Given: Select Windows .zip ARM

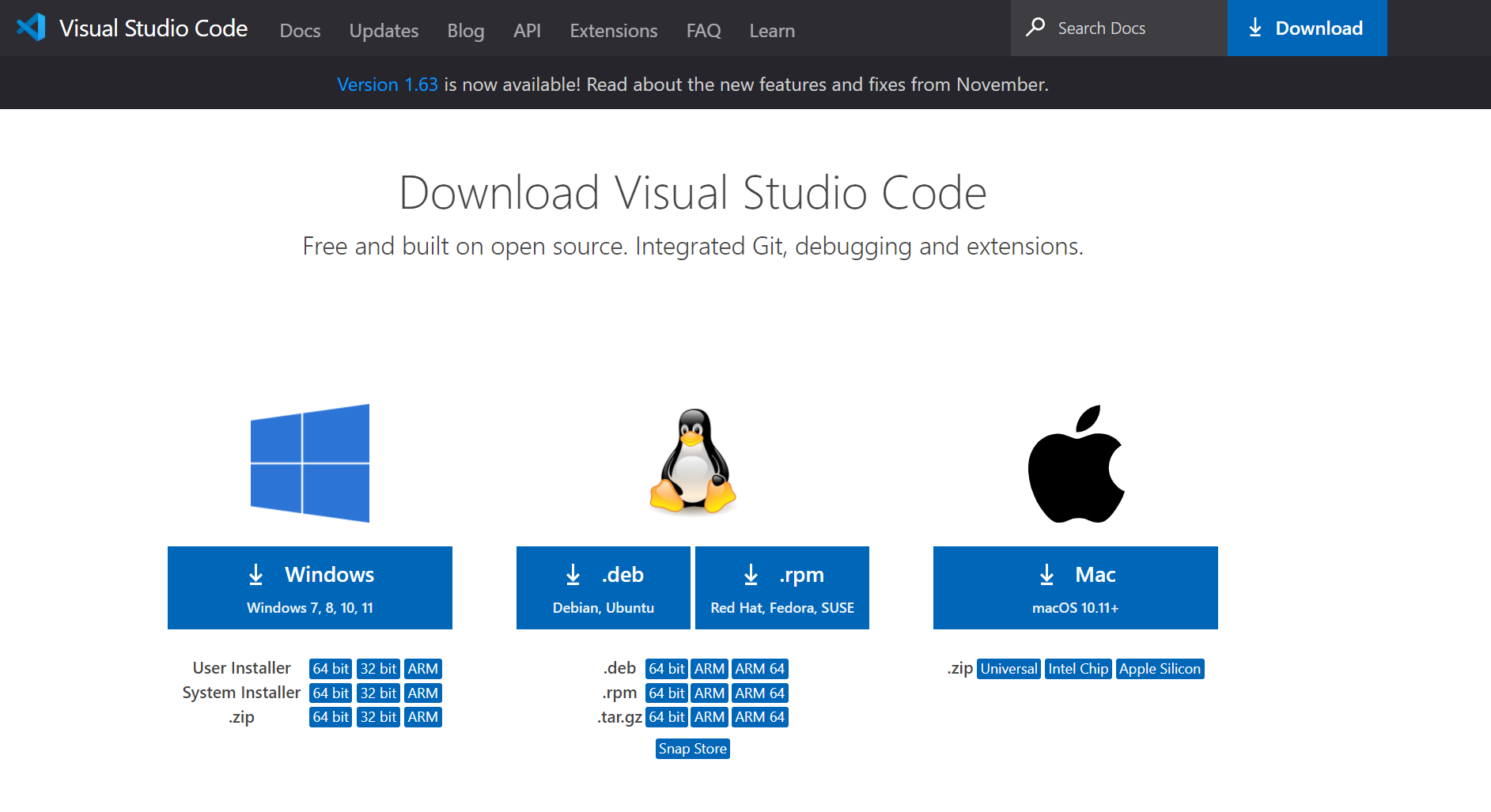Looking at the screenshot, I should point(423,717).
